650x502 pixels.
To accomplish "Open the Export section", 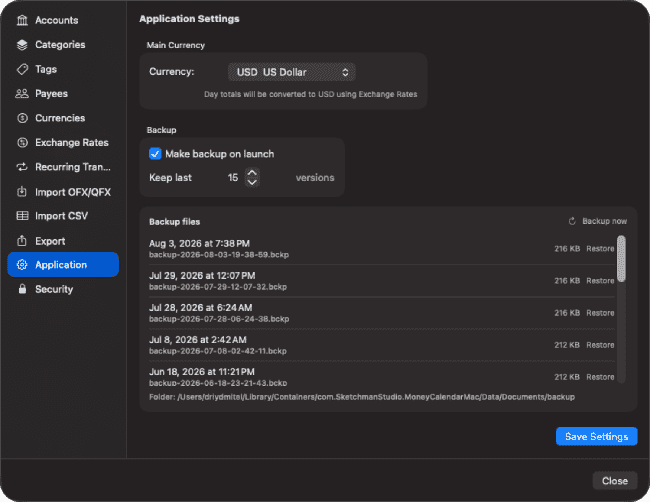I will tap(63, 241).
